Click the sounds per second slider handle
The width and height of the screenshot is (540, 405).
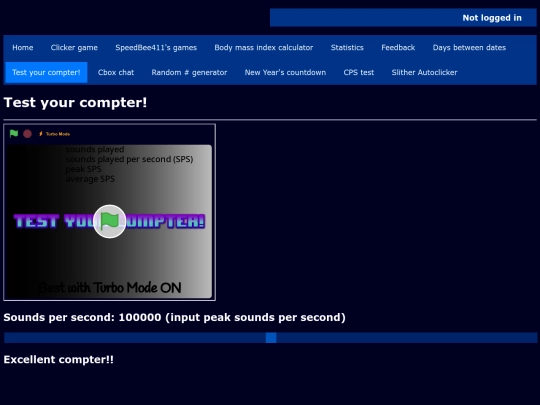pyautogui.click(x=271, y=338)
